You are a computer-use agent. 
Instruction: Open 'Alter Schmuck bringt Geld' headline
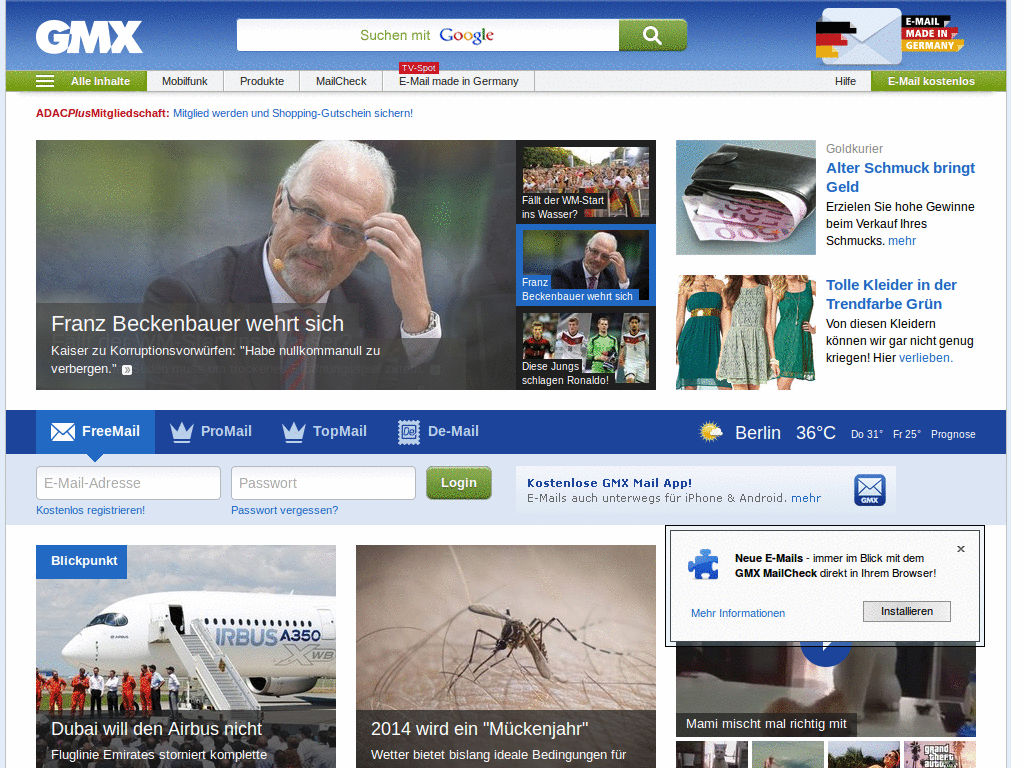pos(901,177)
